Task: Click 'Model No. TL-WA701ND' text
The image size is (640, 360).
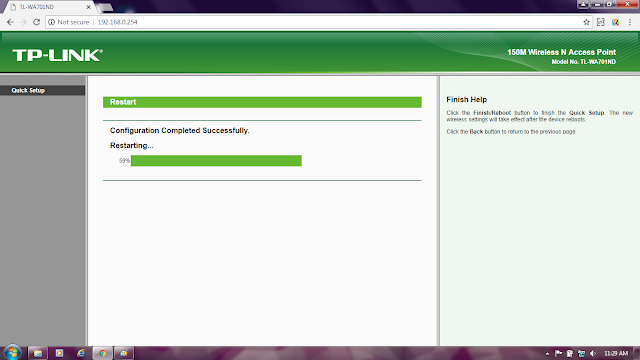Action: [583, 62]
